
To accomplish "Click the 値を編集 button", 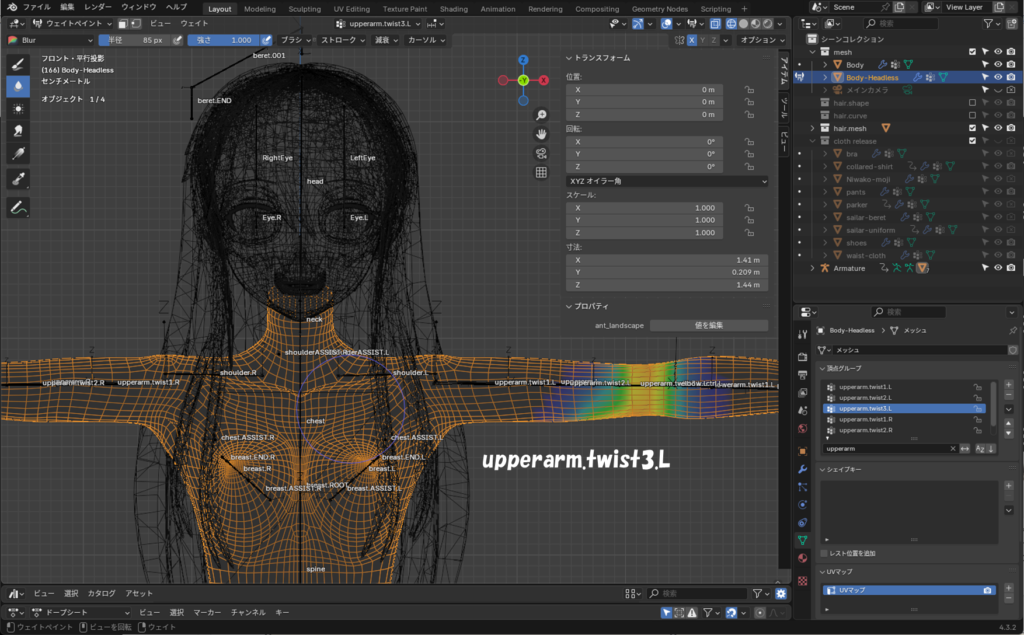I will tap(708, 325).
